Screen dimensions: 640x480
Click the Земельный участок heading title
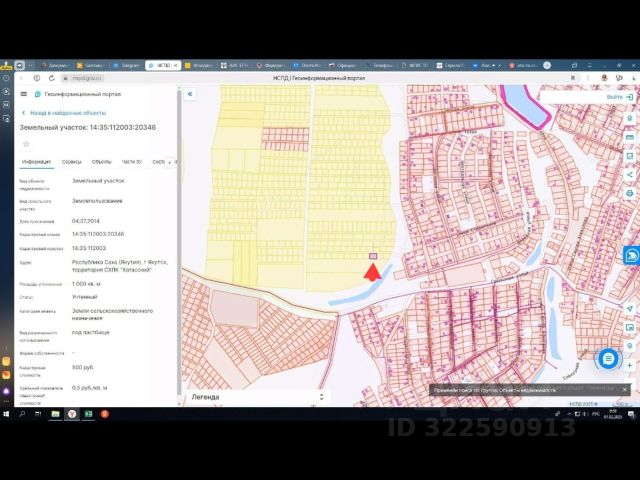tap(88, 127)
